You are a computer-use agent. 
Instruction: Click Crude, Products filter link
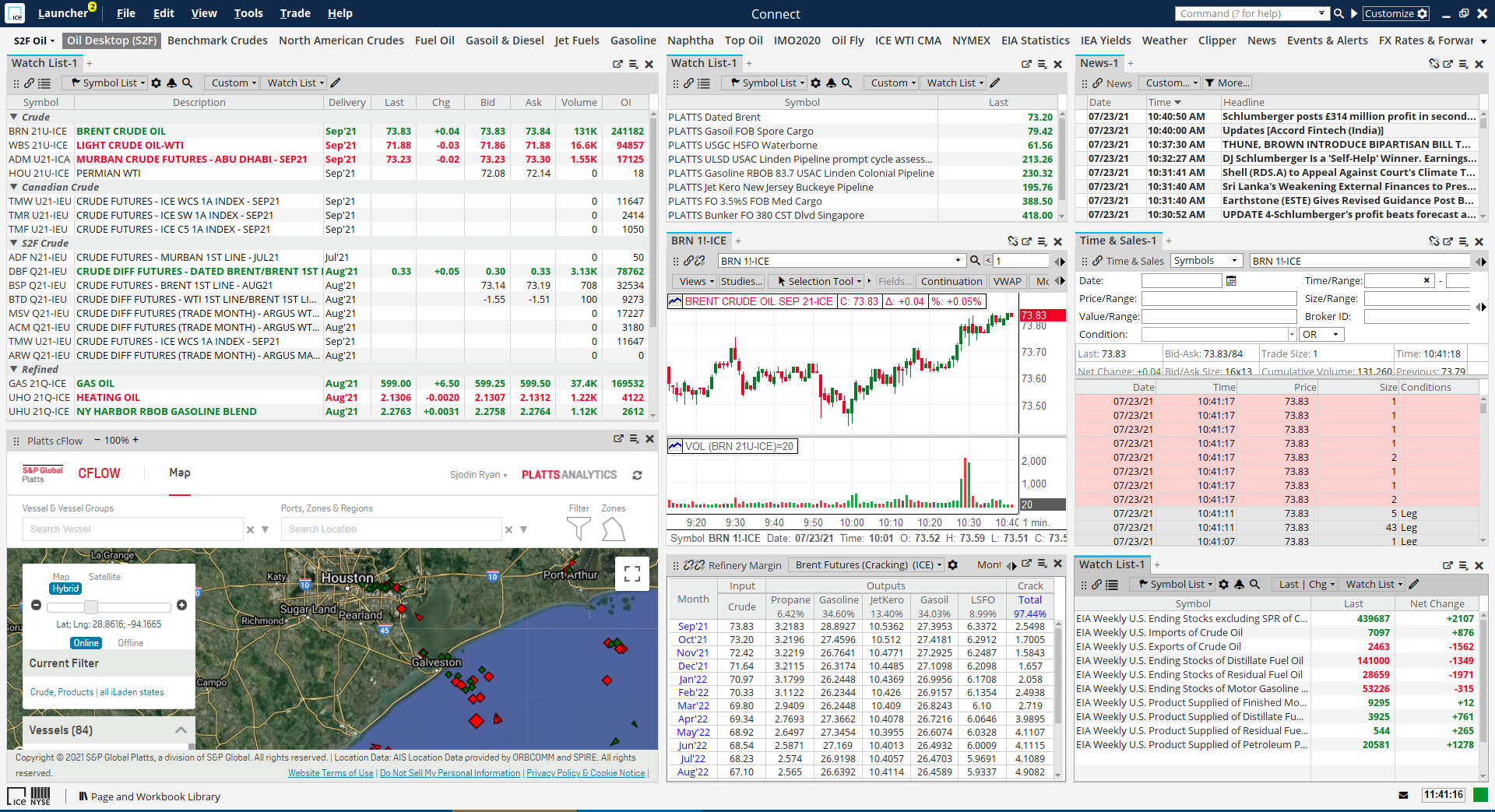click(62, 692)
